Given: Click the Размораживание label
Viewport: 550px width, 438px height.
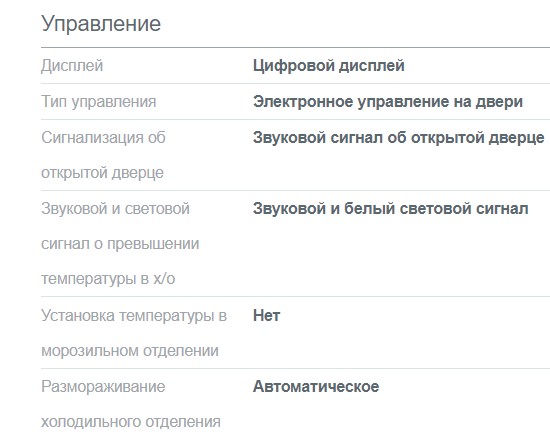Looking at the screenshot, I should pos(103,386).
